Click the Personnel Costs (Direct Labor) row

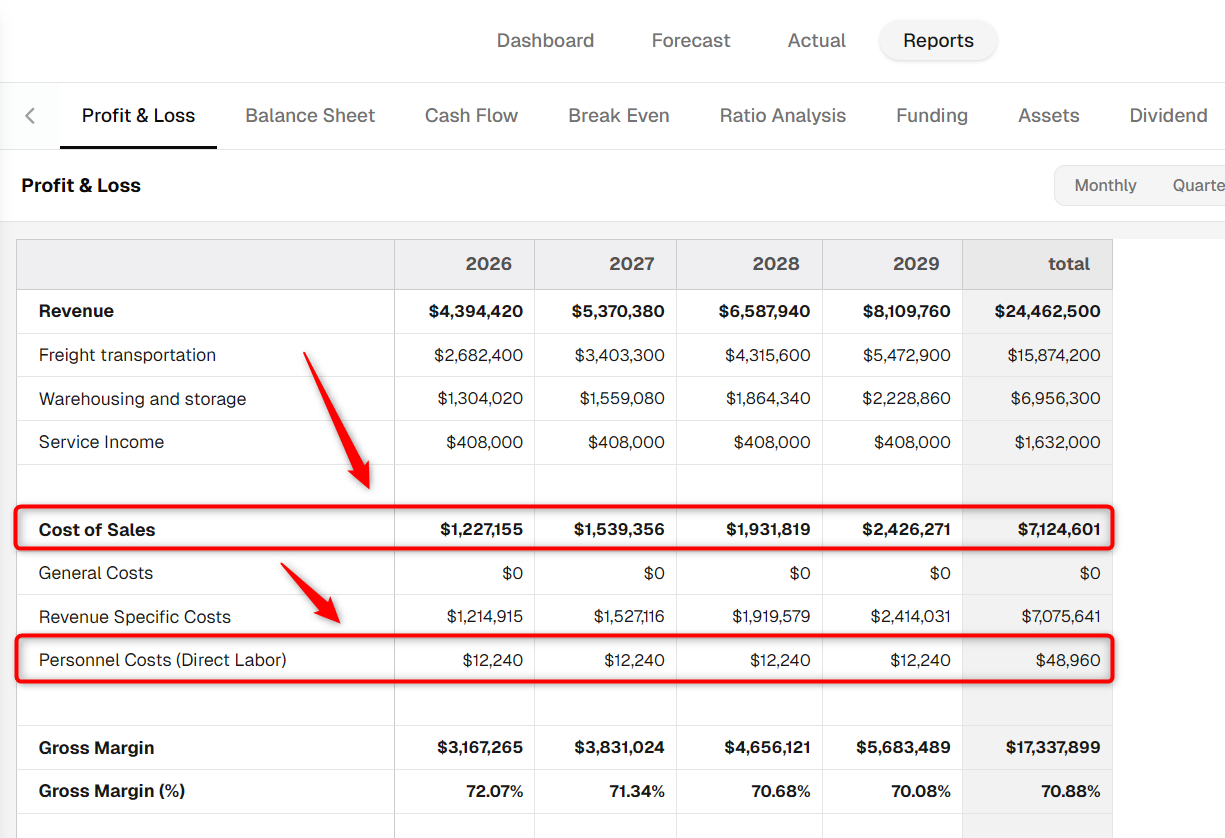565,660
